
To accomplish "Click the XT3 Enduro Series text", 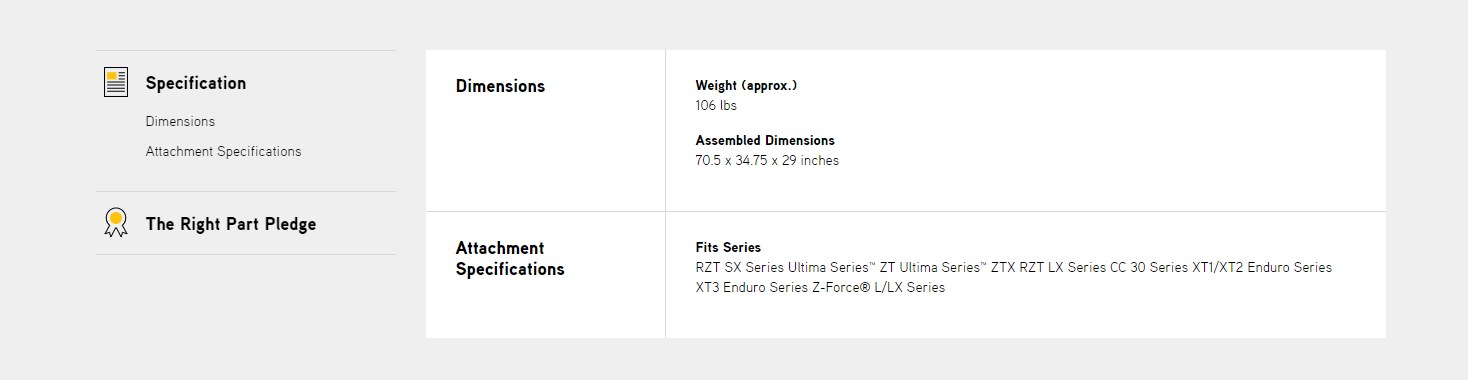I will coord(751,287).
